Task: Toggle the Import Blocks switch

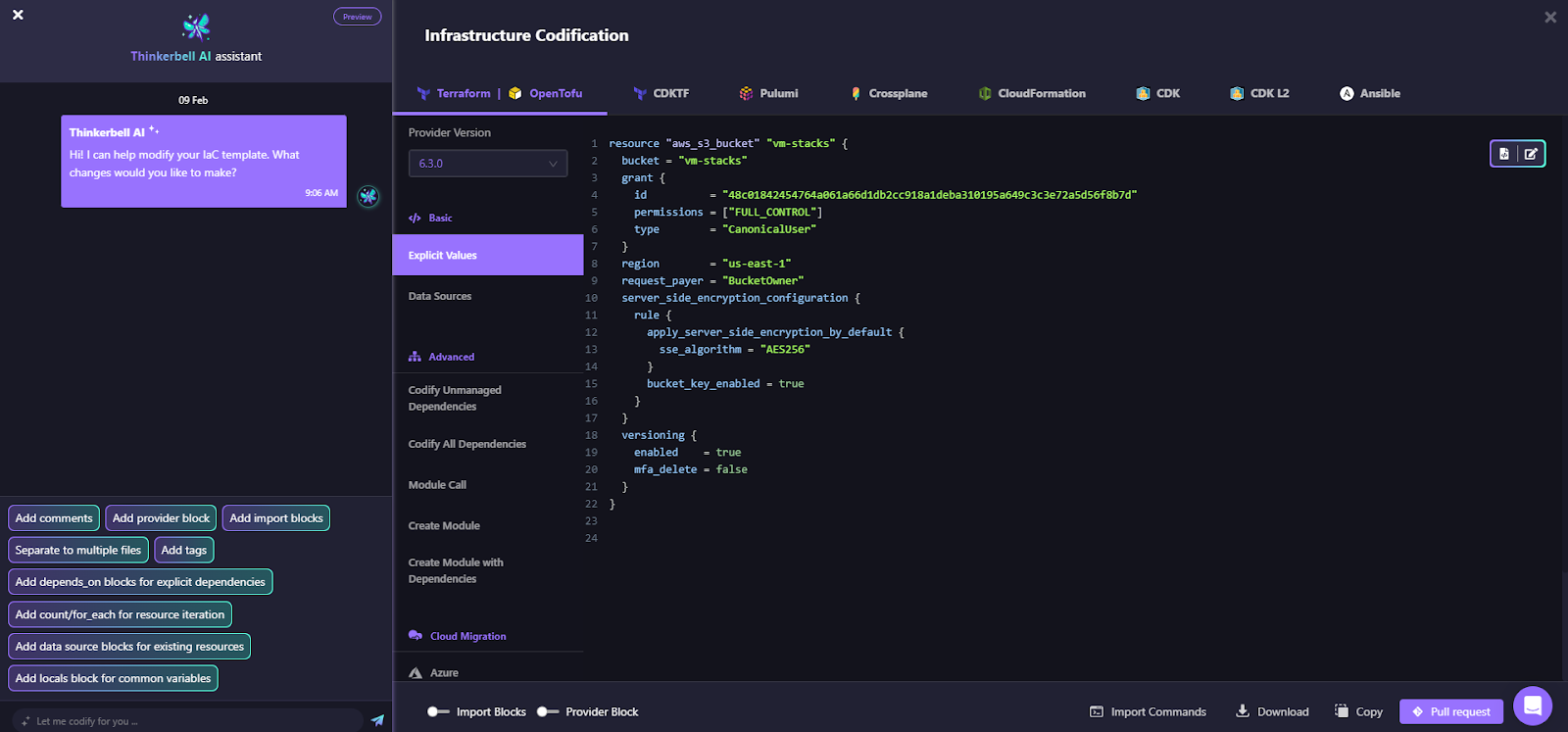Action: click(438, 712)
